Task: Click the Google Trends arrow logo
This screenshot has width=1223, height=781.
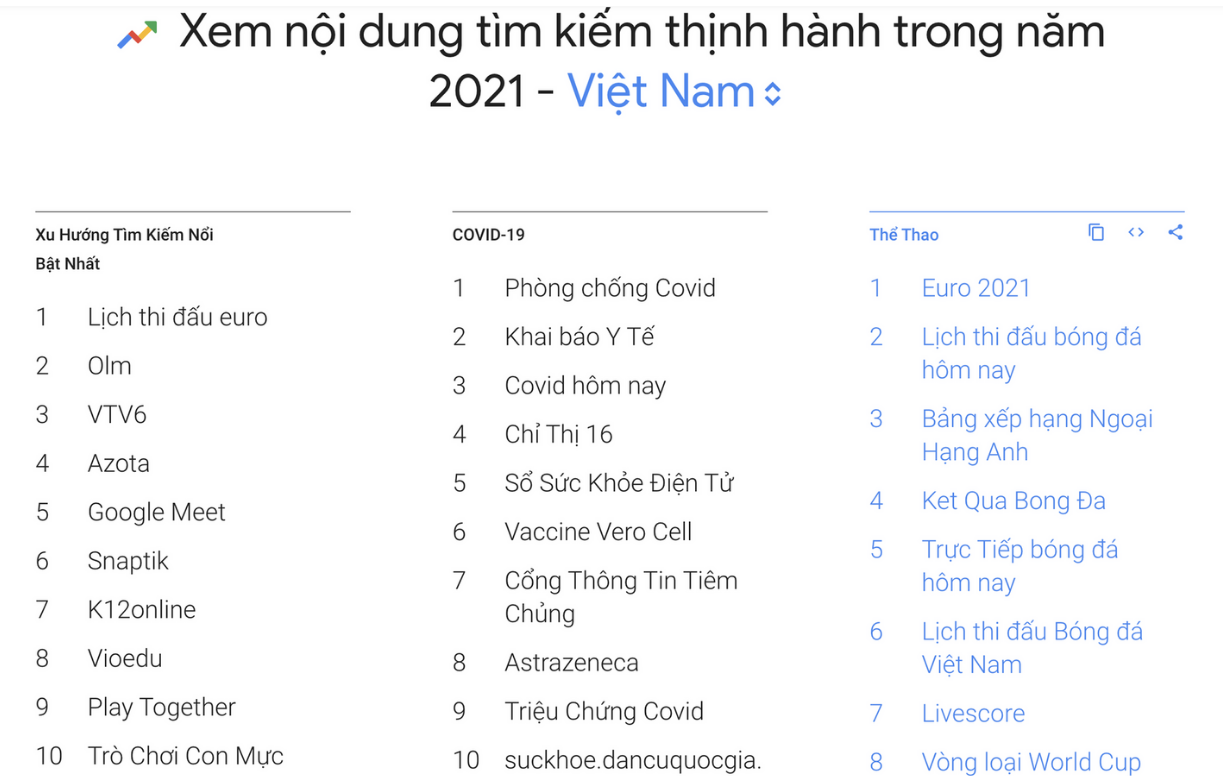Action: [137, 37]
